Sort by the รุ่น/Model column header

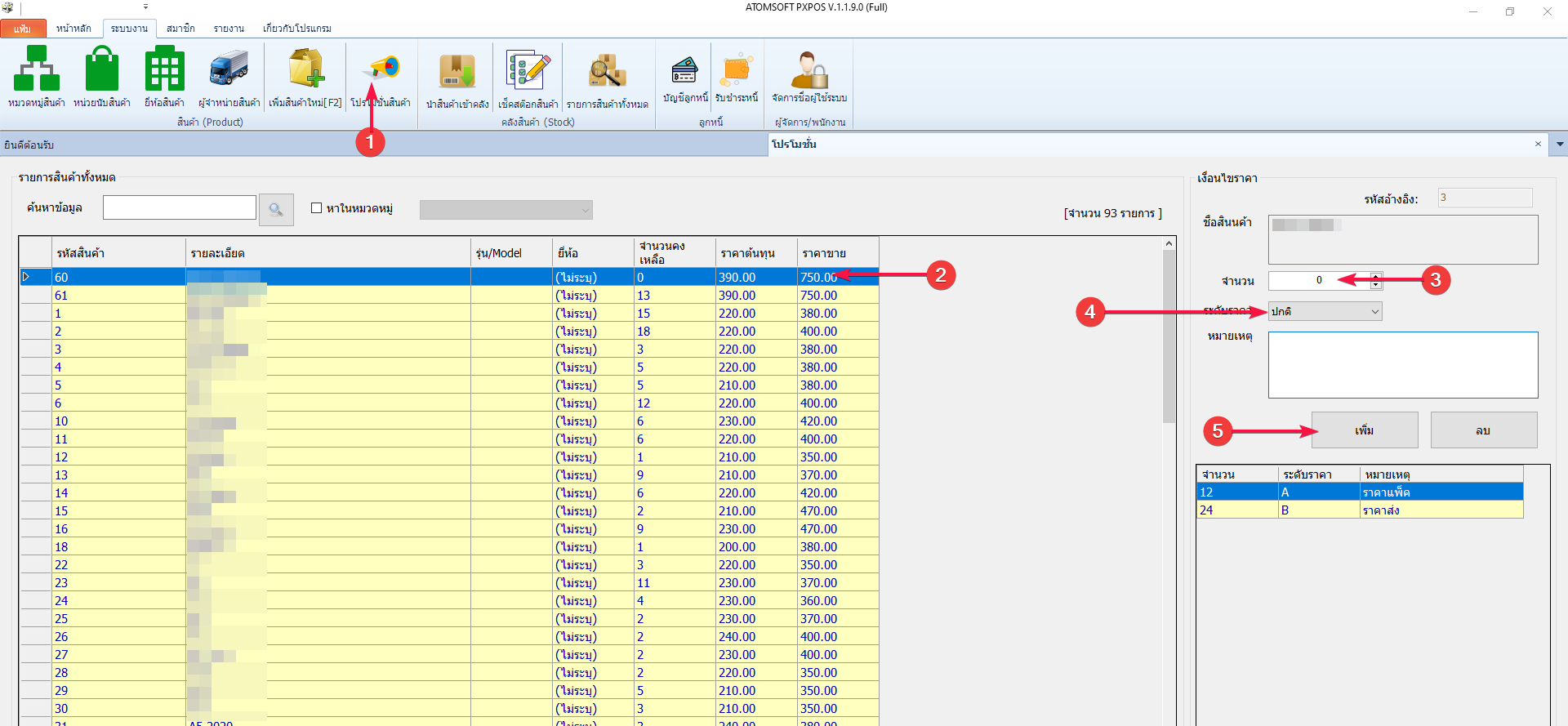tap(512, 253)
